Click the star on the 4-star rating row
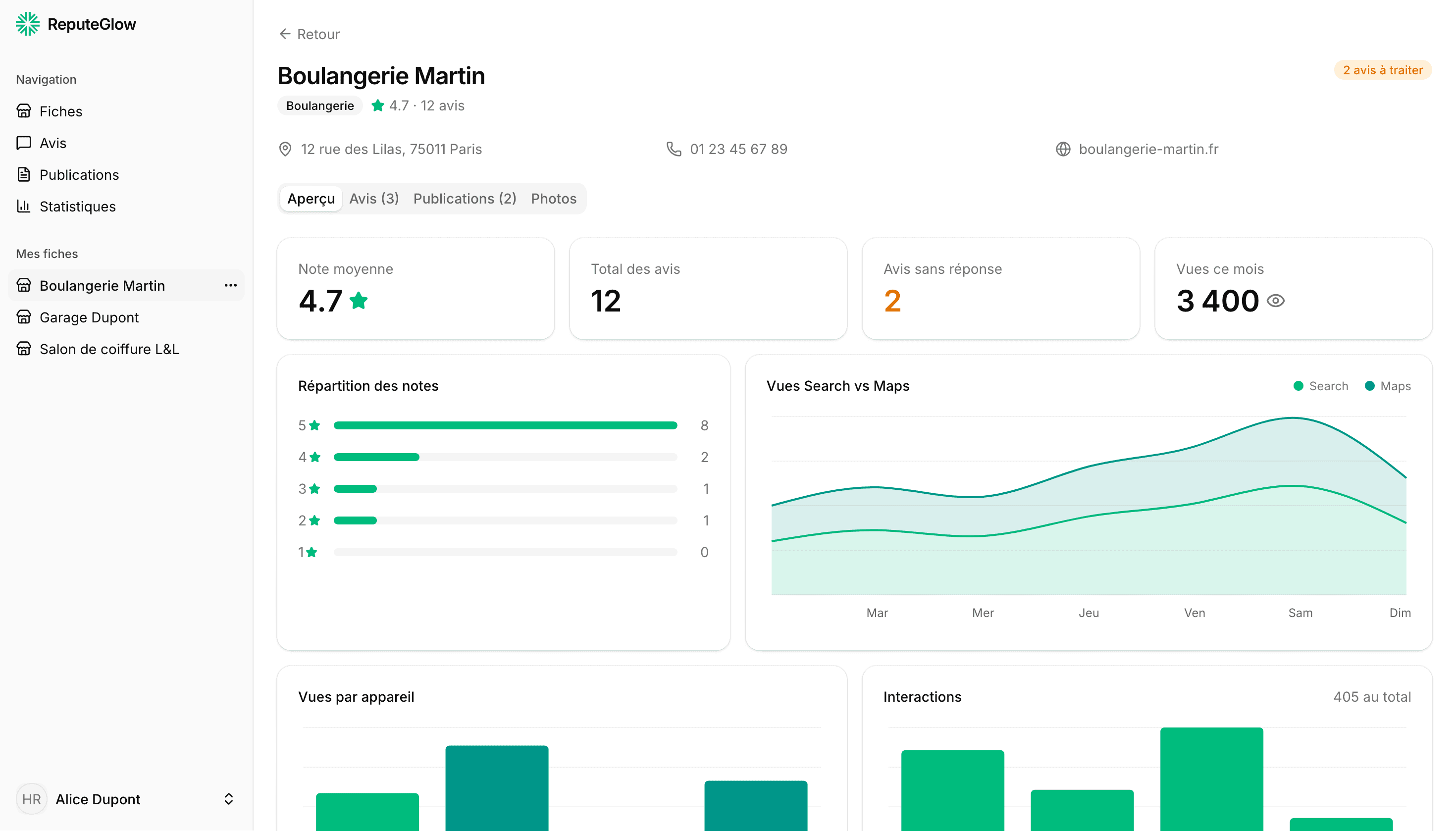The image size is (1456, 831). pyautogui.click(x=315, y=457)
